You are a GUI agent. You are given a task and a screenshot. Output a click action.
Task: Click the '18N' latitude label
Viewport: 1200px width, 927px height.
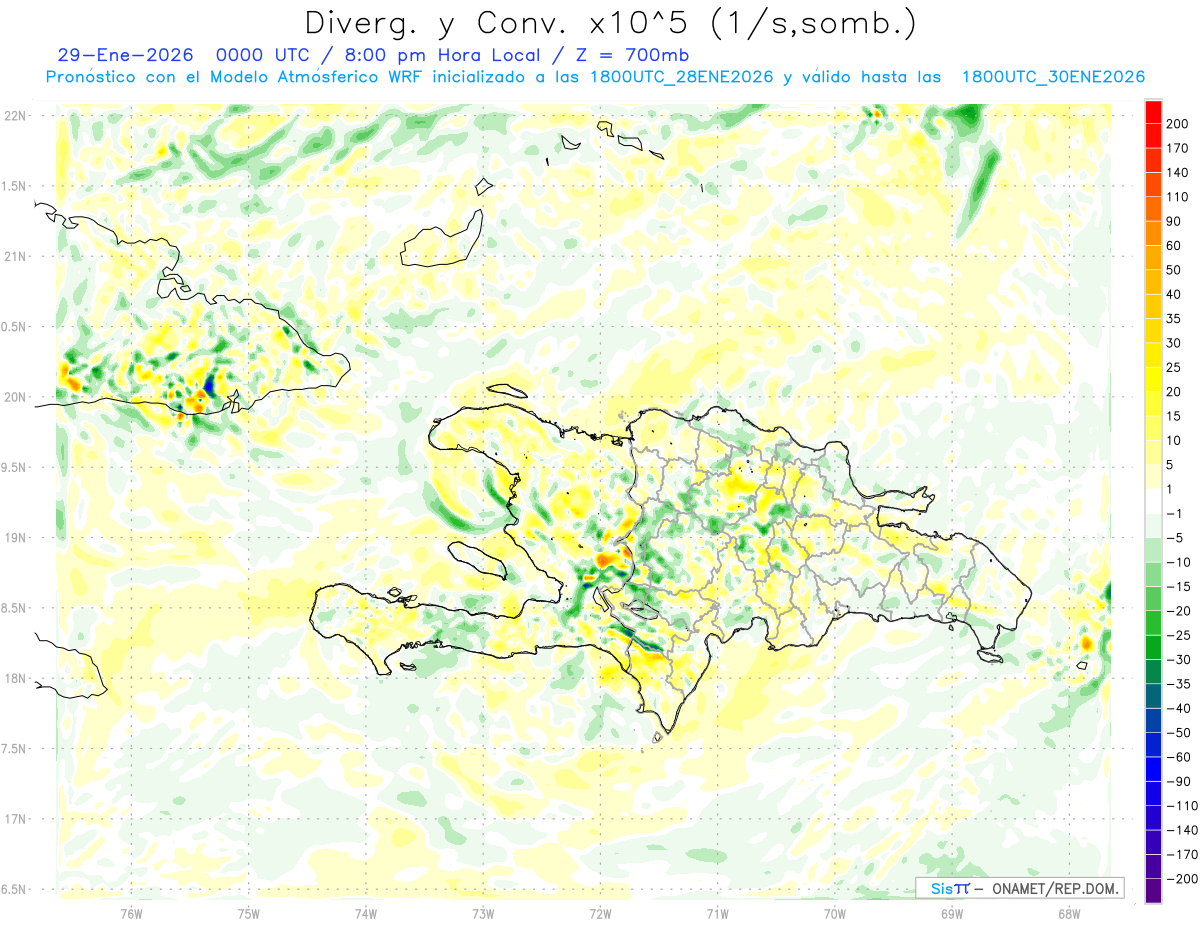click(15, 678)
